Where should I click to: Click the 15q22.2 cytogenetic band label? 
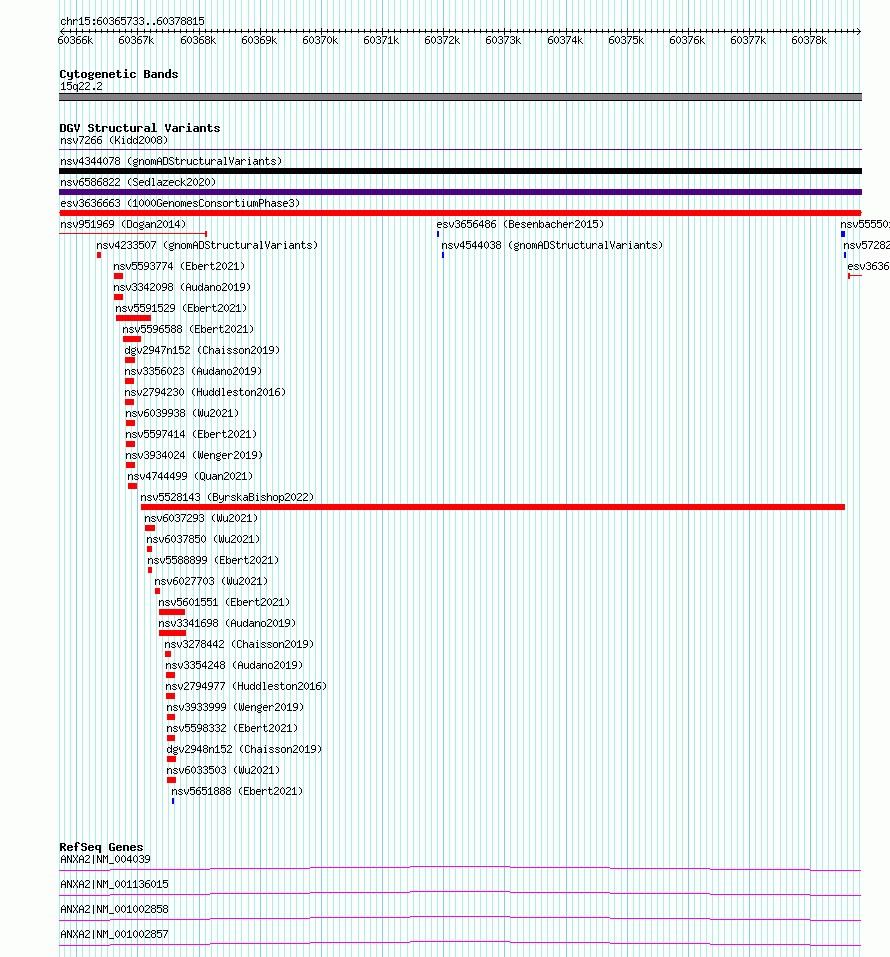tap(81, 86)
